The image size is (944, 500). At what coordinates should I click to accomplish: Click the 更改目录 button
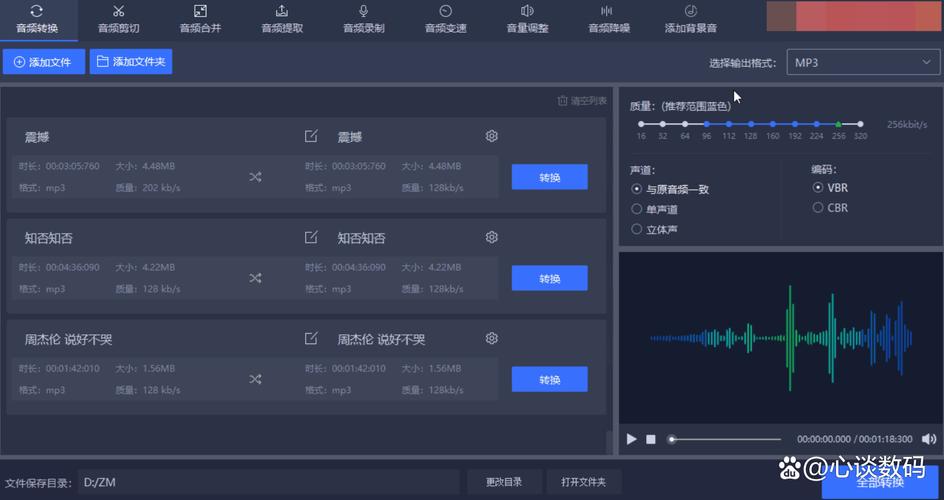[x=505, y=482]
